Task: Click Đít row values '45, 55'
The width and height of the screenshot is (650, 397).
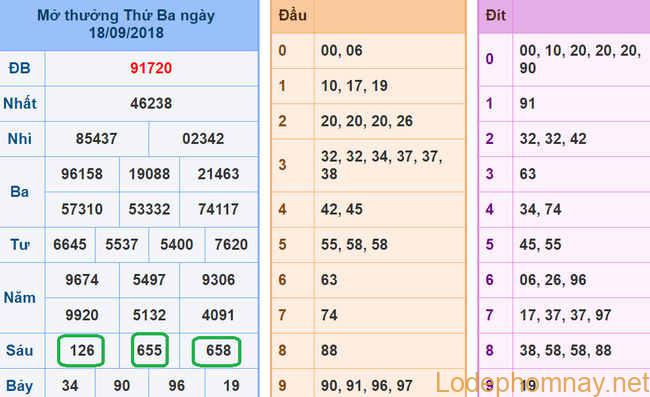Action: pos(540,244)
